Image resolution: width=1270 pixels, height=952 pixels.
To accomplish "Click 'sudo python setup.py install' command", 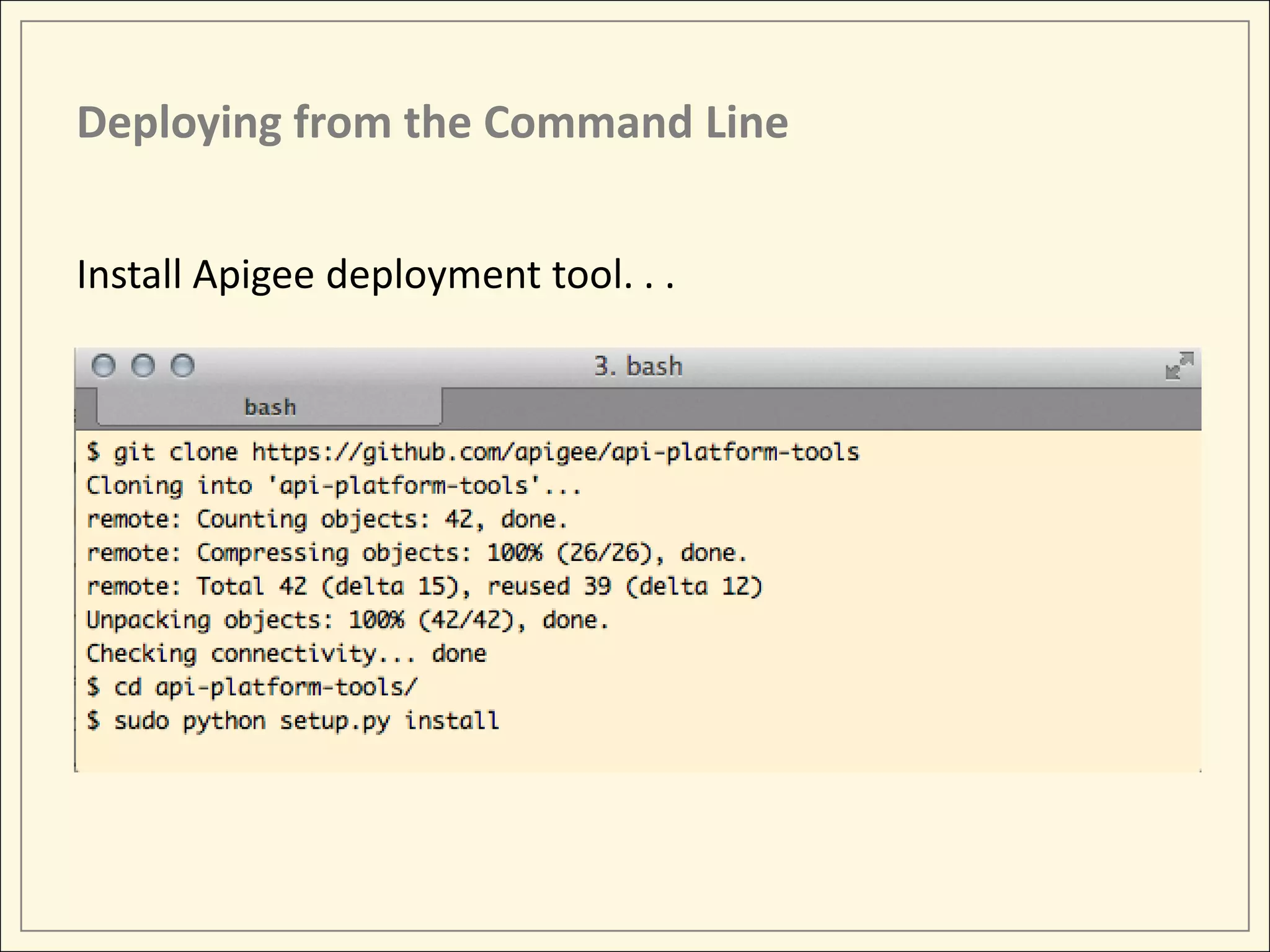I will tap(293, 721).
